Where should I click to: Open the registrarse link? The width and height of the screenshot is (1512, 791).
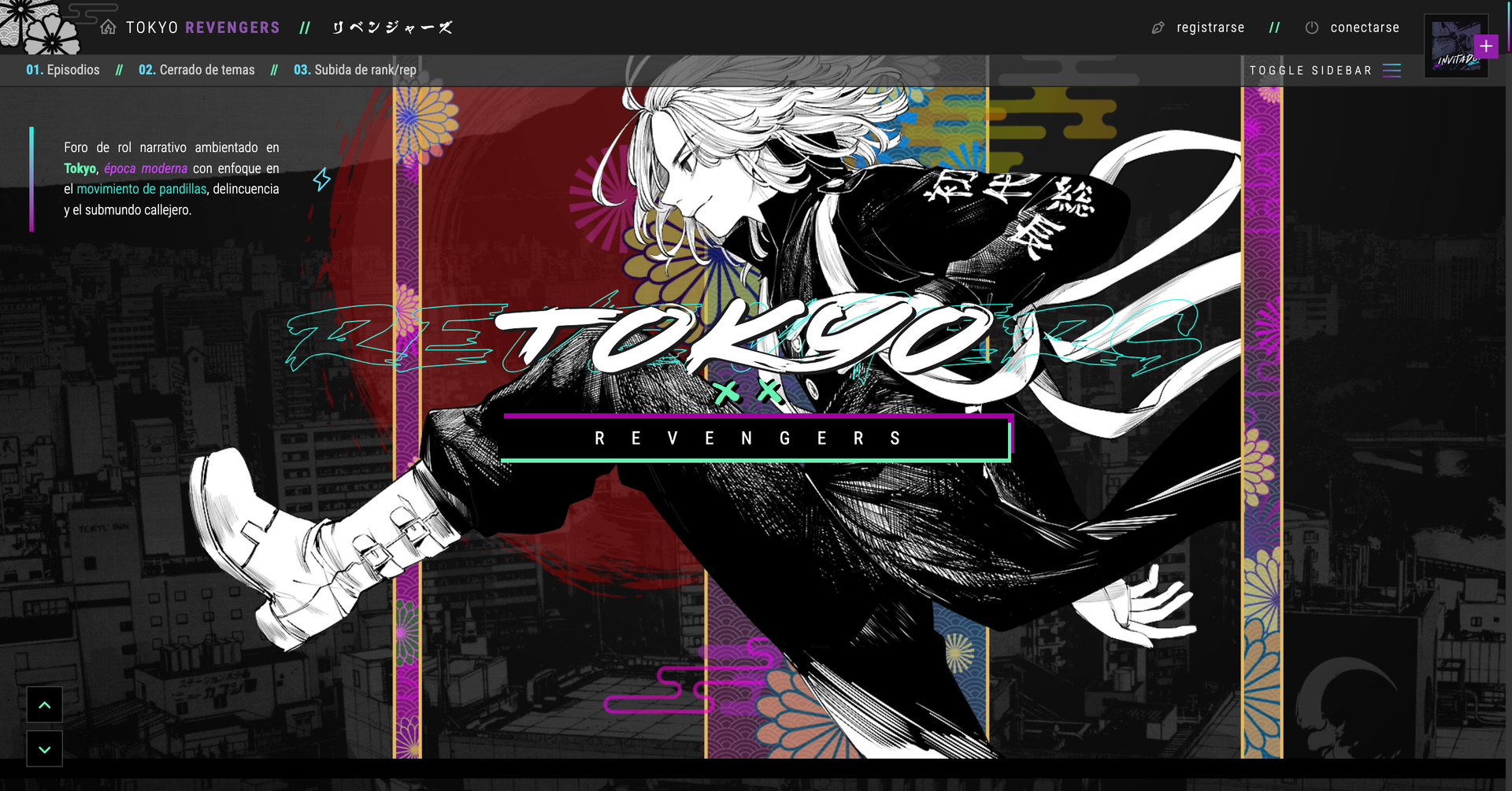point(1210,28)
